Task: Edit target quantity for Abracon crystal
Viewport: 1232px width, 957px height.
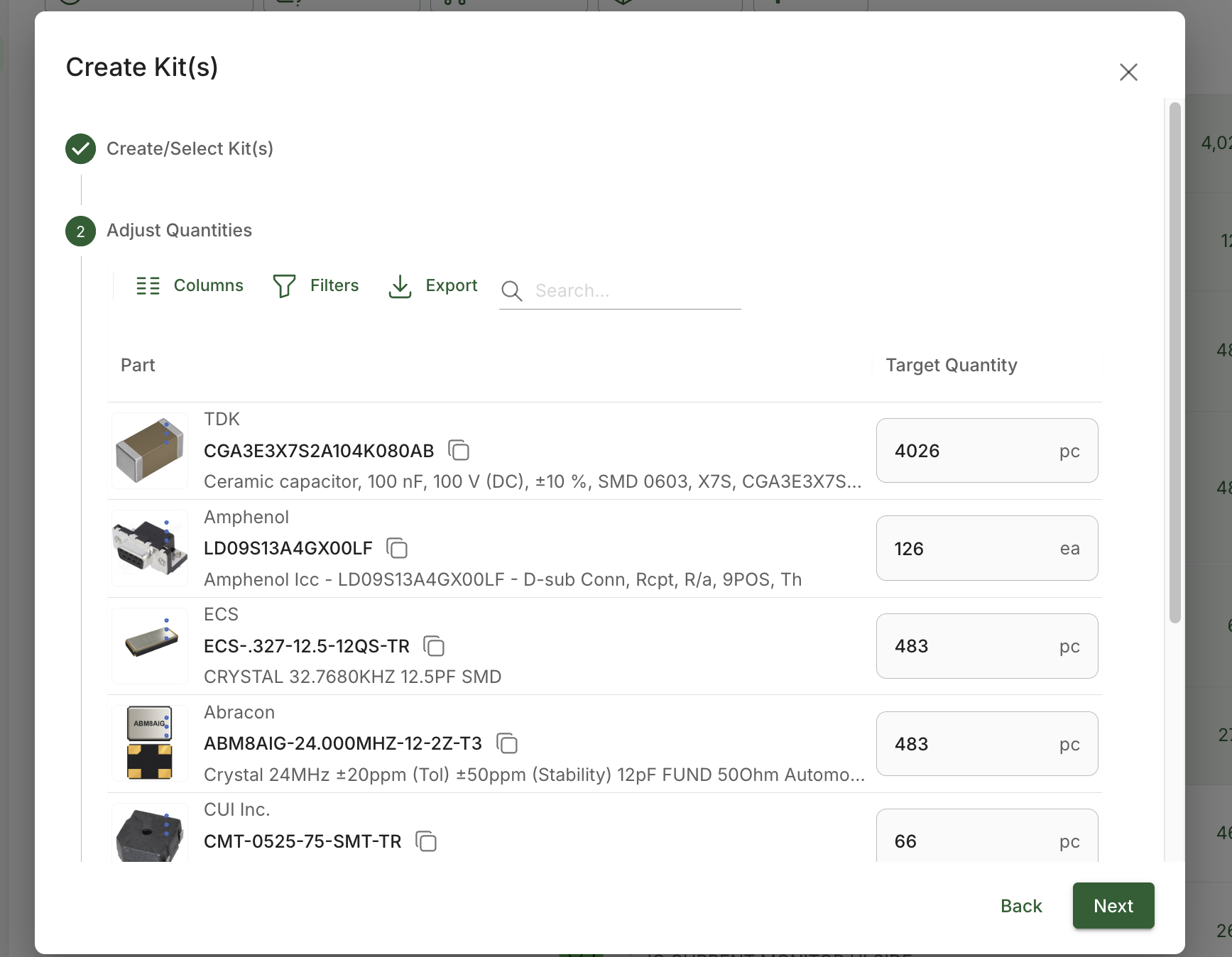Action: [x=987, y=743]
